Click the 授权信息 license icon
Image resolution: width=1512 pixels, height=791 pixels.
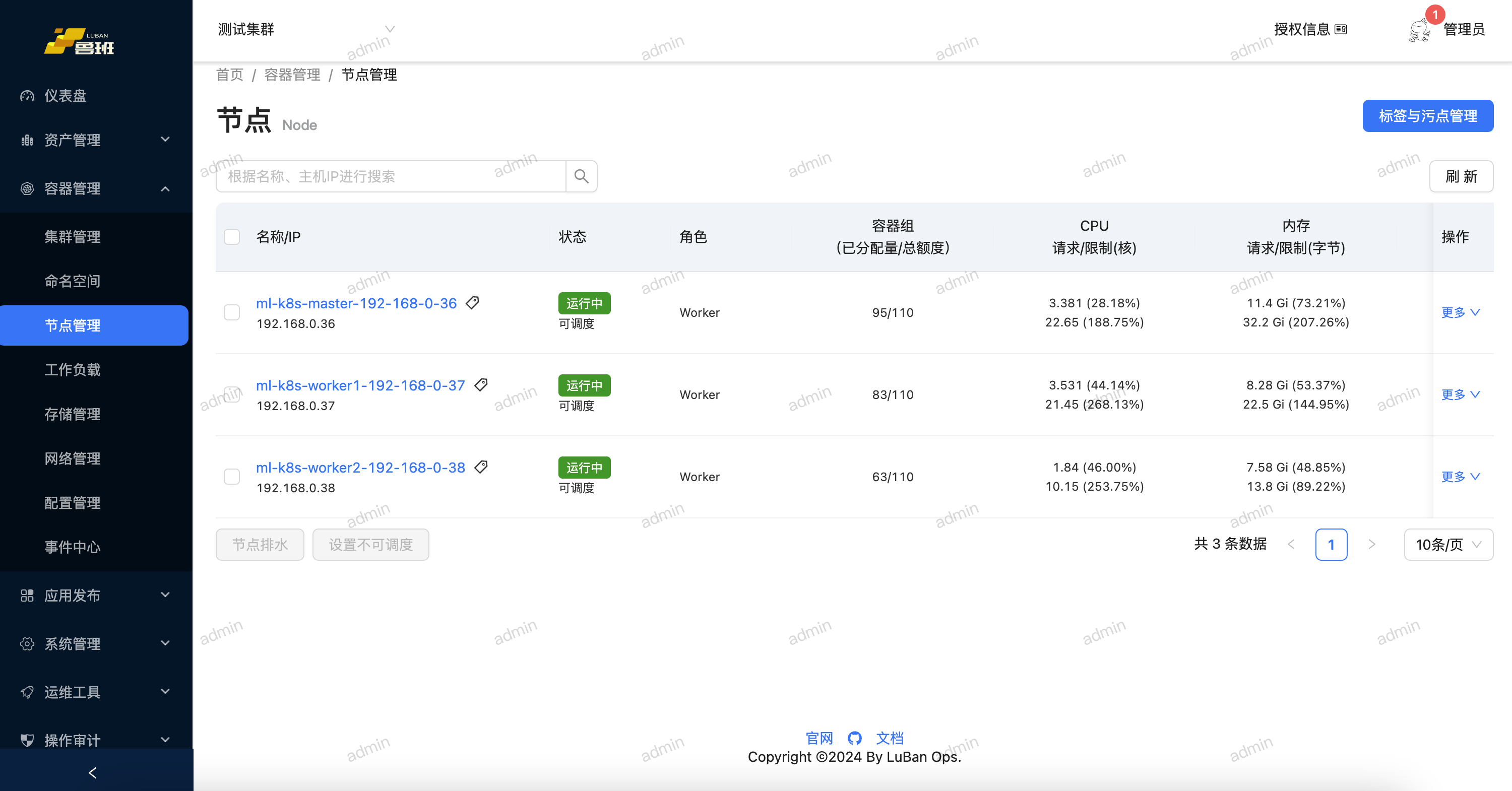tap(1341, 29)
